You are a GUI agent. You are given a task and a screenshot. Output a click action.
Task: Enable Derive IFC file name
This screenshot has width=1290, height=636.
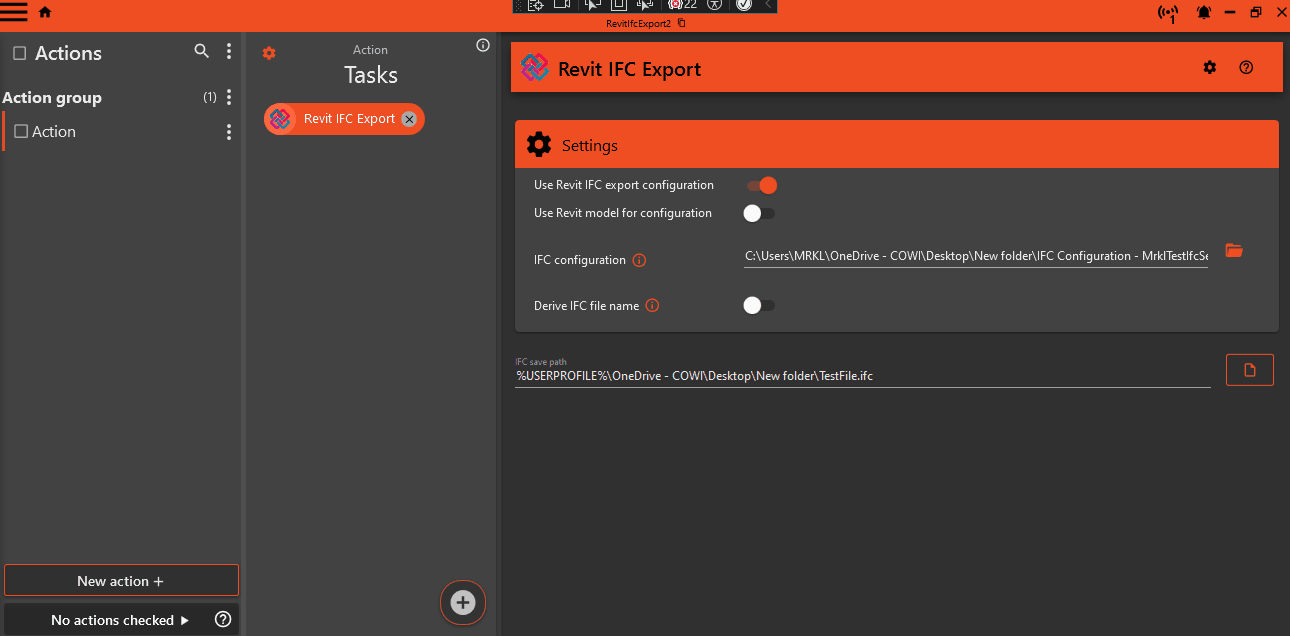759,305
